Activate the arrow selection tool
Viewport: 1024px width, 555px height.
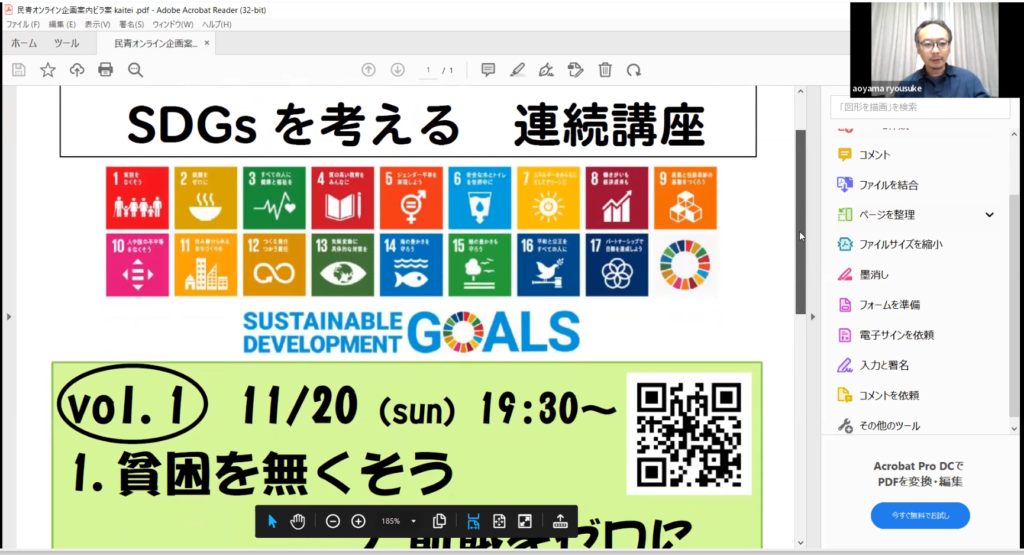pos(272,521)
